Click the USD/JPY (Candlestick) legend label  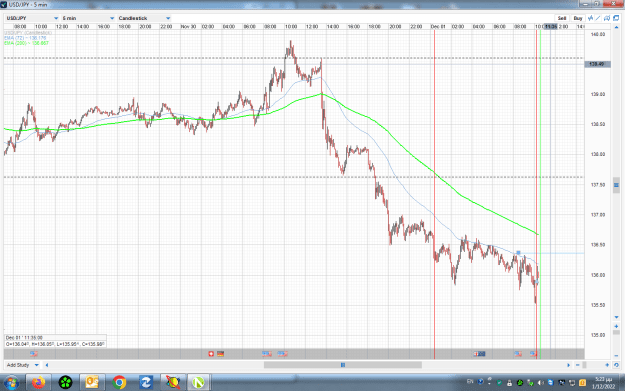[28, 33]
